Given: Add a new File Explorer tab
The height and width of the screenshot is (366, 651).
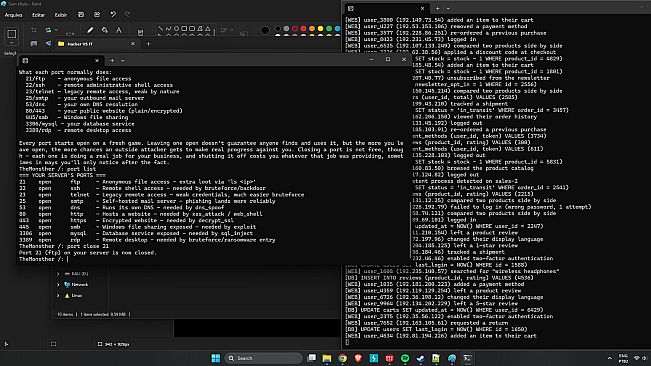Looking at the screenshot, I should (148, 44).
